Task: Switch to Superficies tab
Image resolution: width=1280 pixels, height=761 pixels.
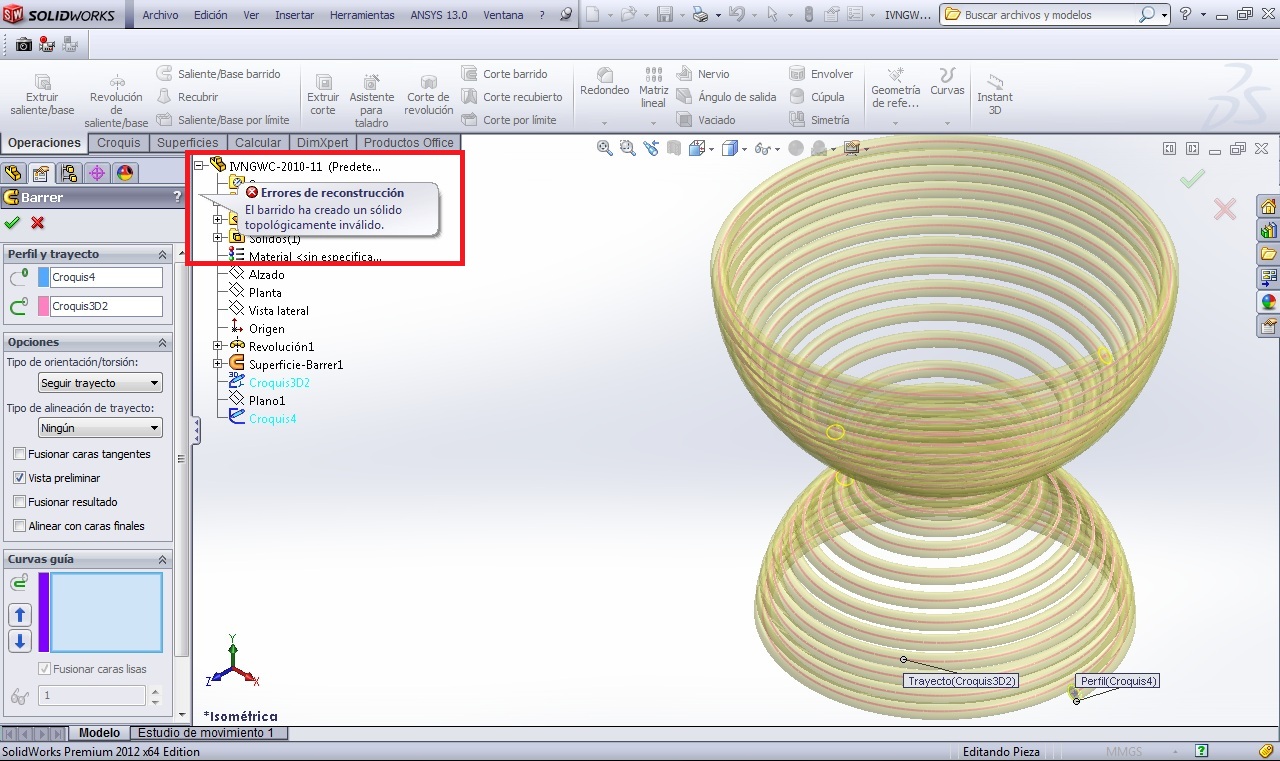Action: pyautogui.click(x=188, y=143)
